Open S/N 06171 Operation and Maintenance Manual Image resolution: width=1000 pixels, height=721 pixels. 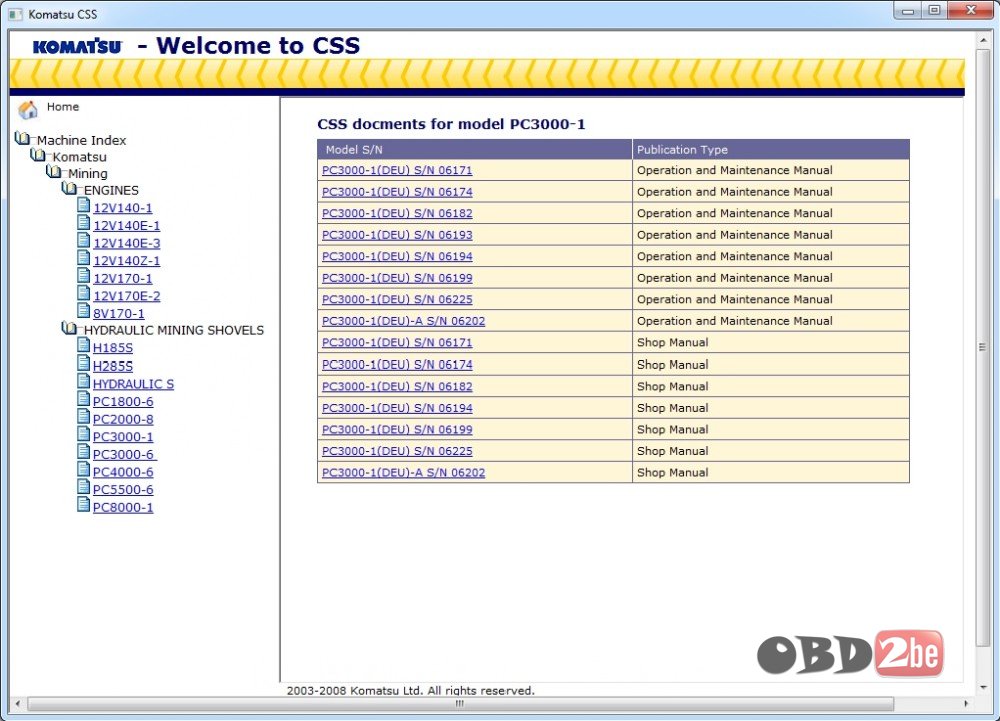coord(397,170)
